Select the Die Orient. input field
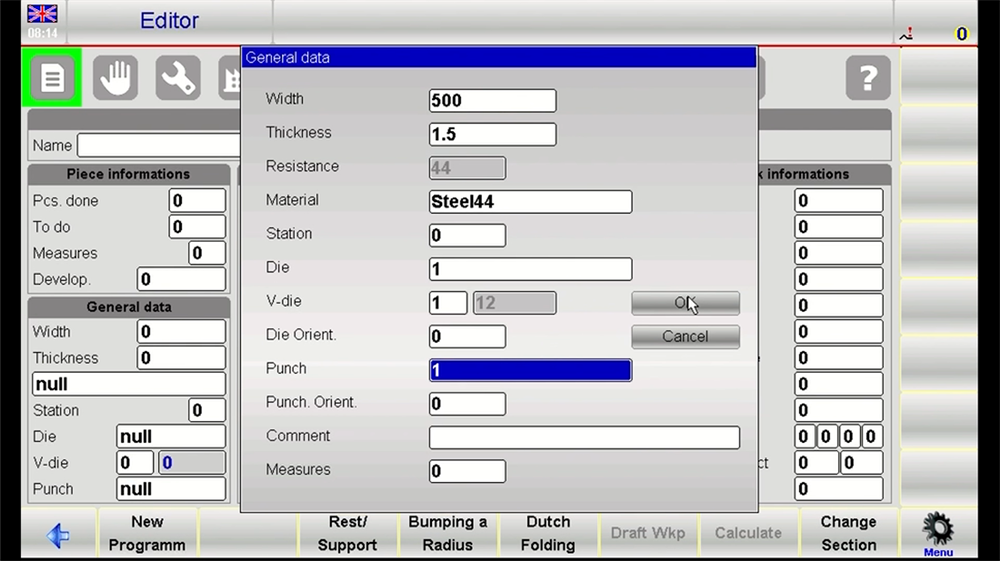The width and height of the screenshot is (1000, 561). (467, 336)
